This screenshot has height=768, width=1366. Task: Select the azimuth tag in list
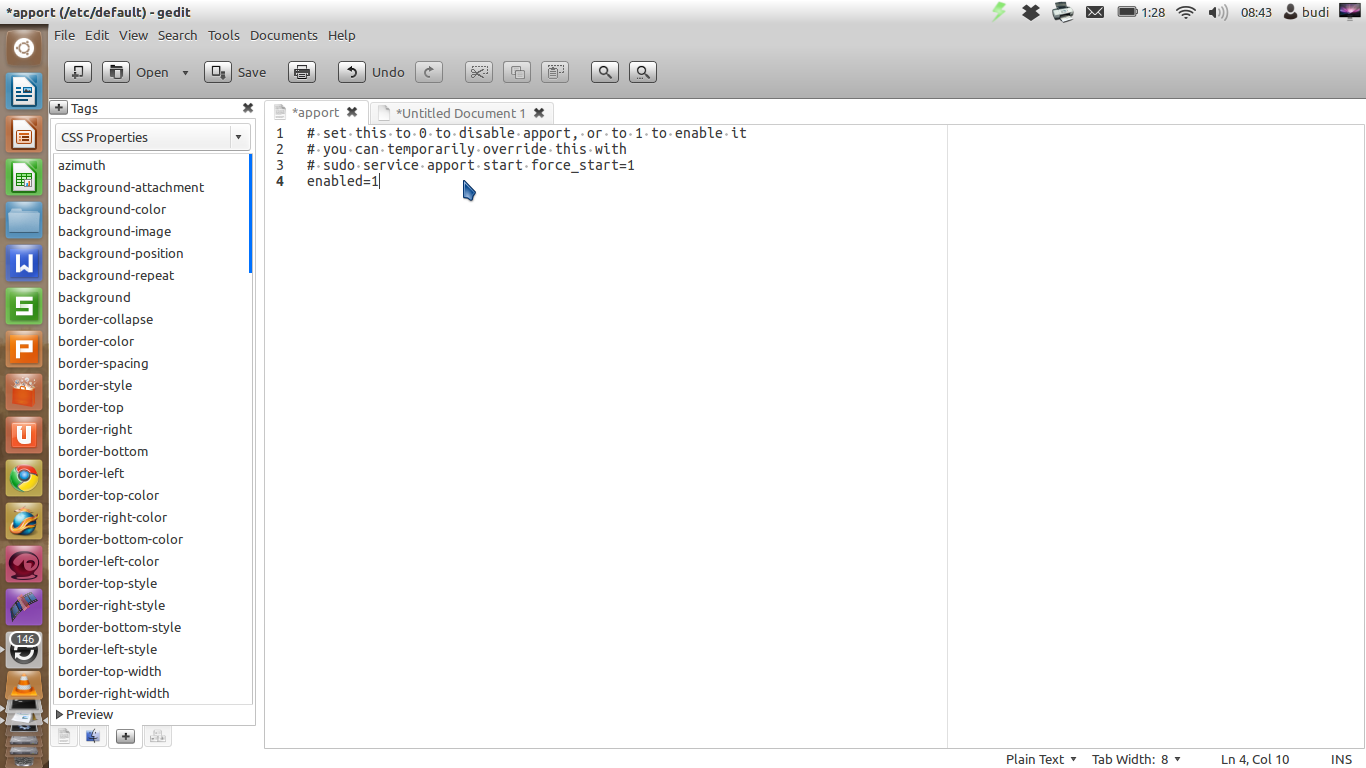tap(82, 165)
